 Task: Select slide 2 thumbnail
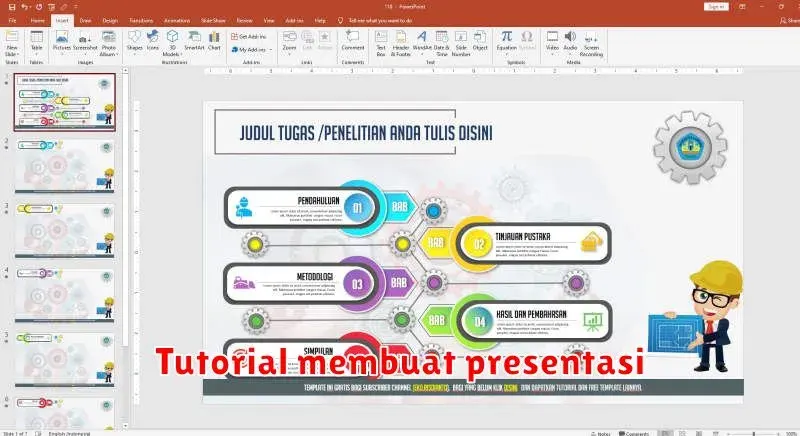tap(65, 166)
